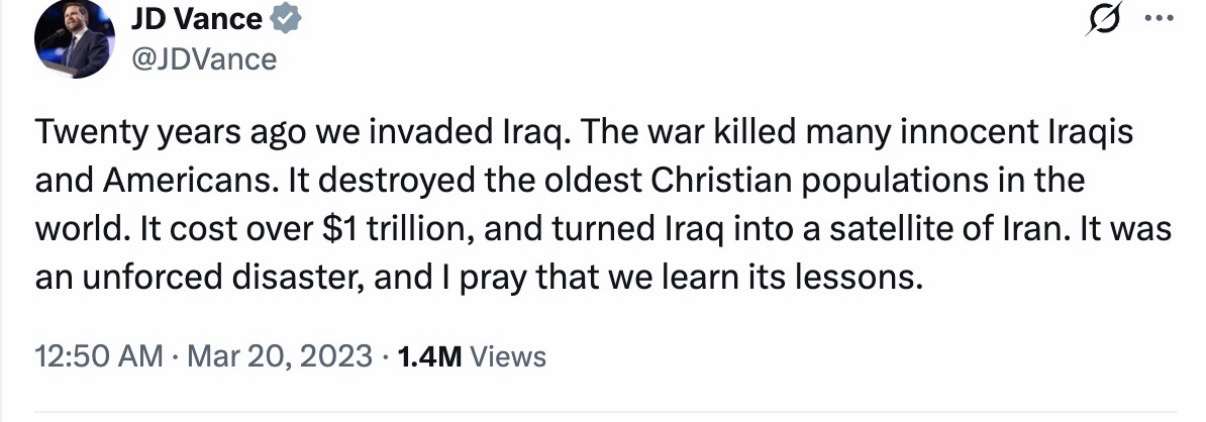The width and height of the screenshot is (1206, 422).
Task: Open JD Vance's profile picture
Action: coord(72,41)
